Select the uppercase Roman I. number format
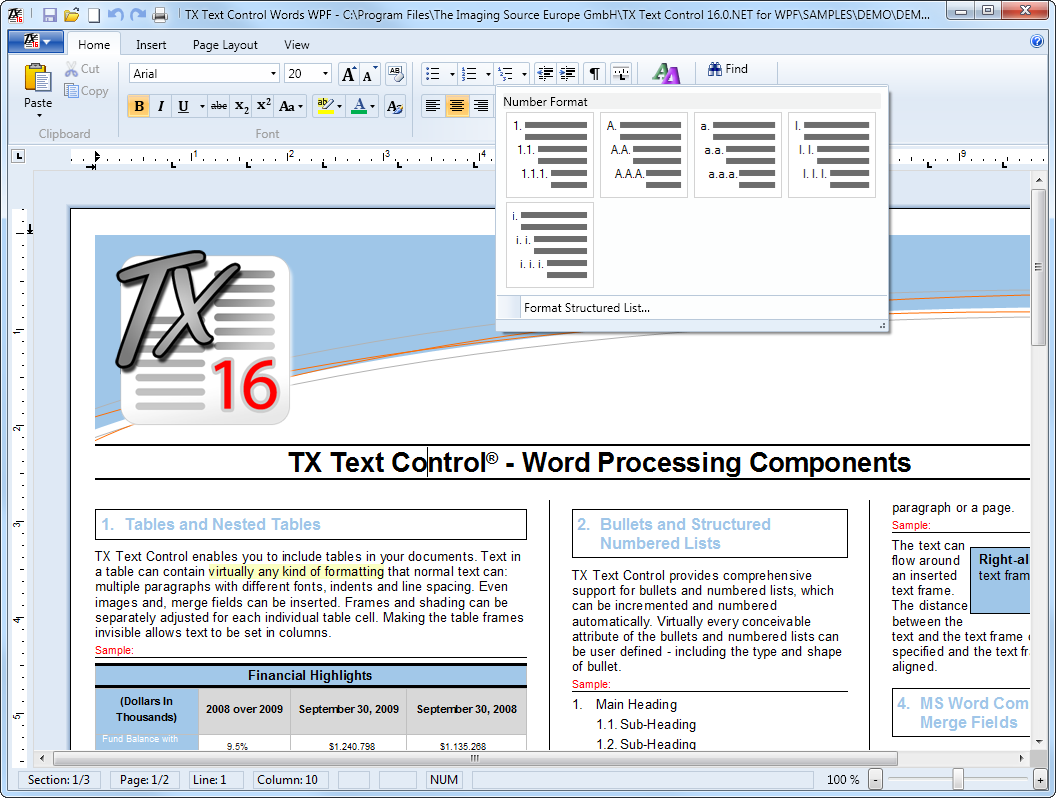This screenshot has height=798, width=1056. 832,155
